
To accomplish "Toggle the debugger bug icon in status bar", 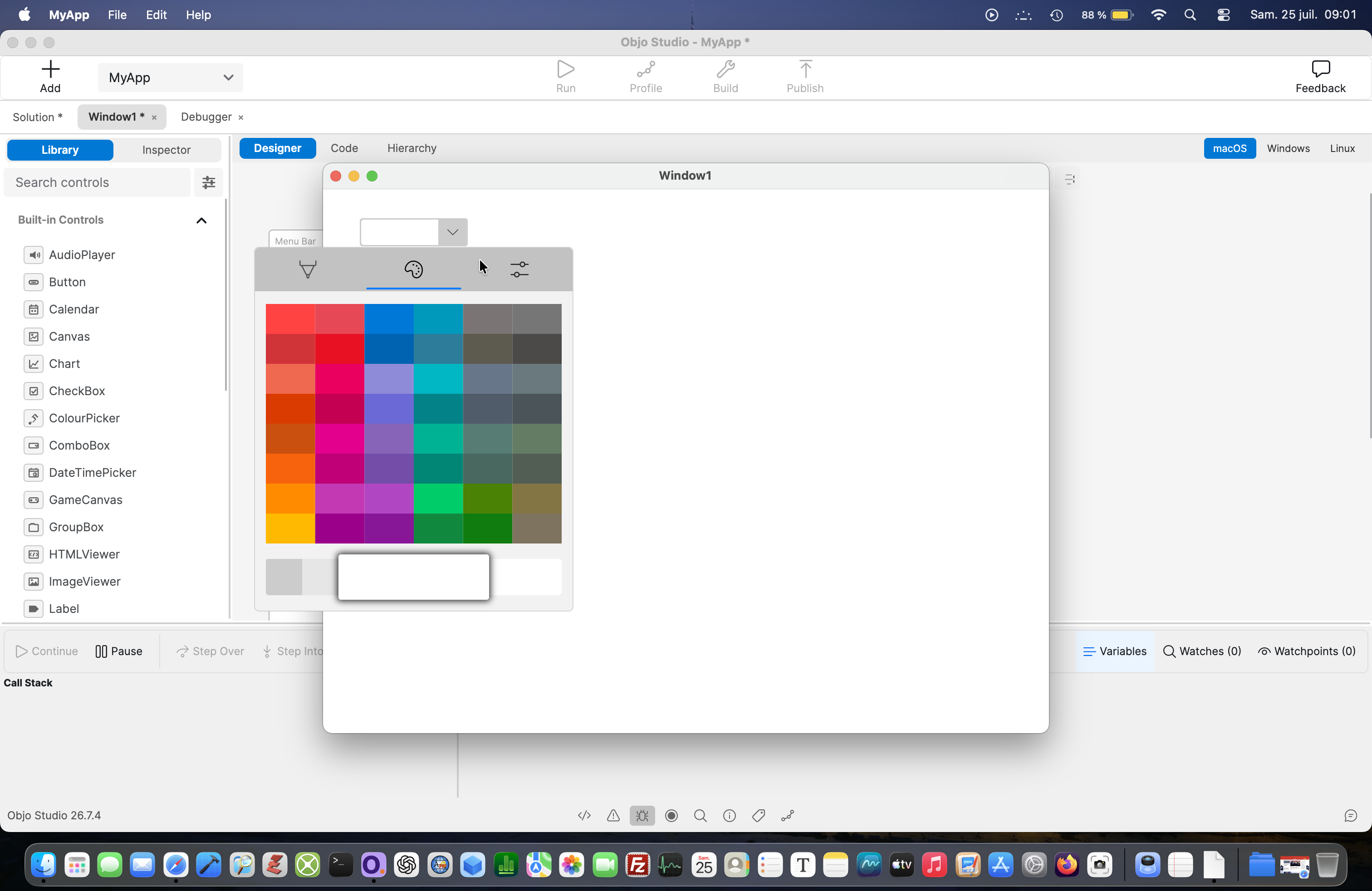I will coord(642,816).
